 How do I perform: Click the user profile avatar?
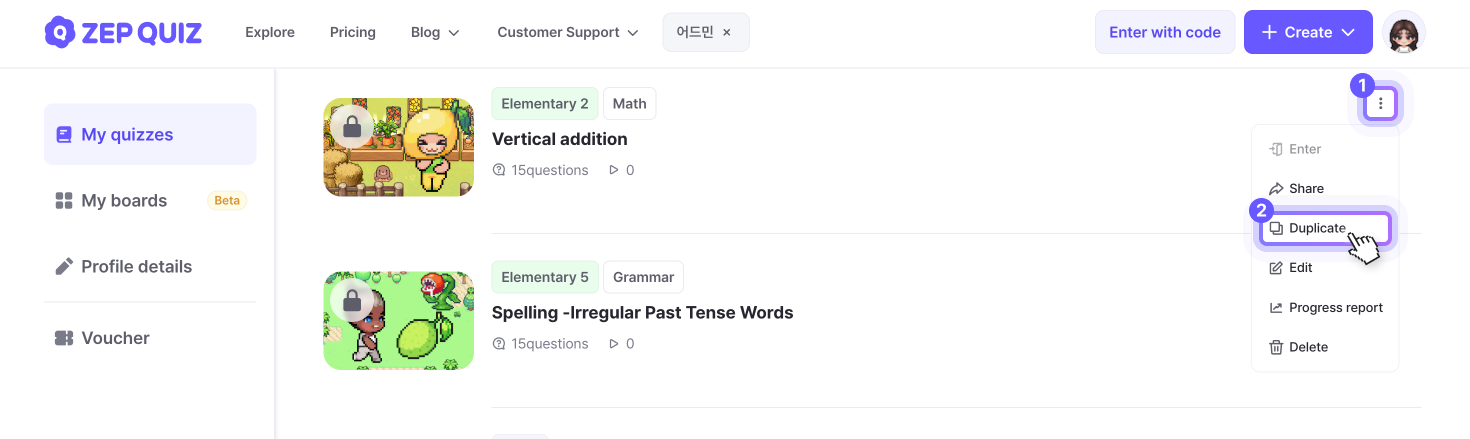(x=1403, y=32)
